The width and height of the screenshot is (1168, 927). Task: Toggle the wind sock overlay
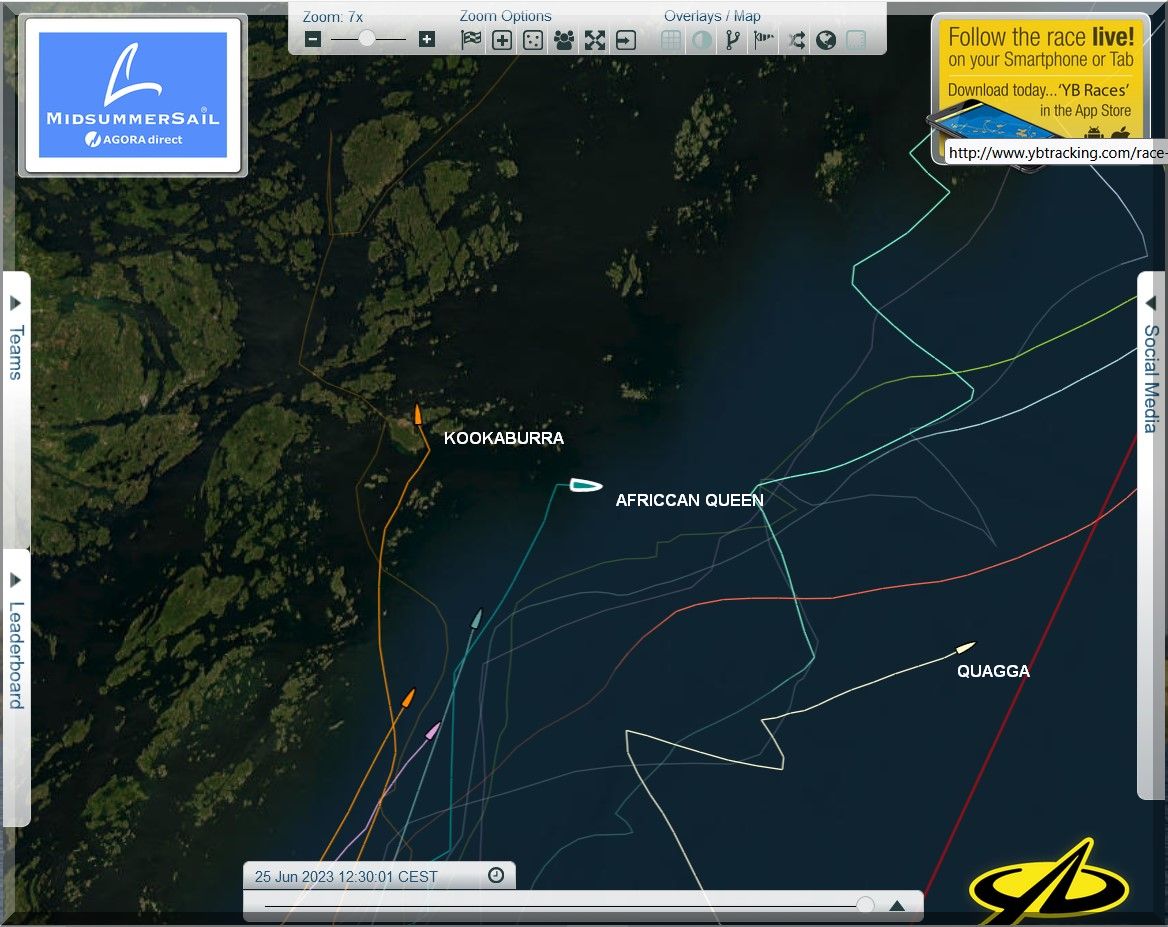[764, 40]
